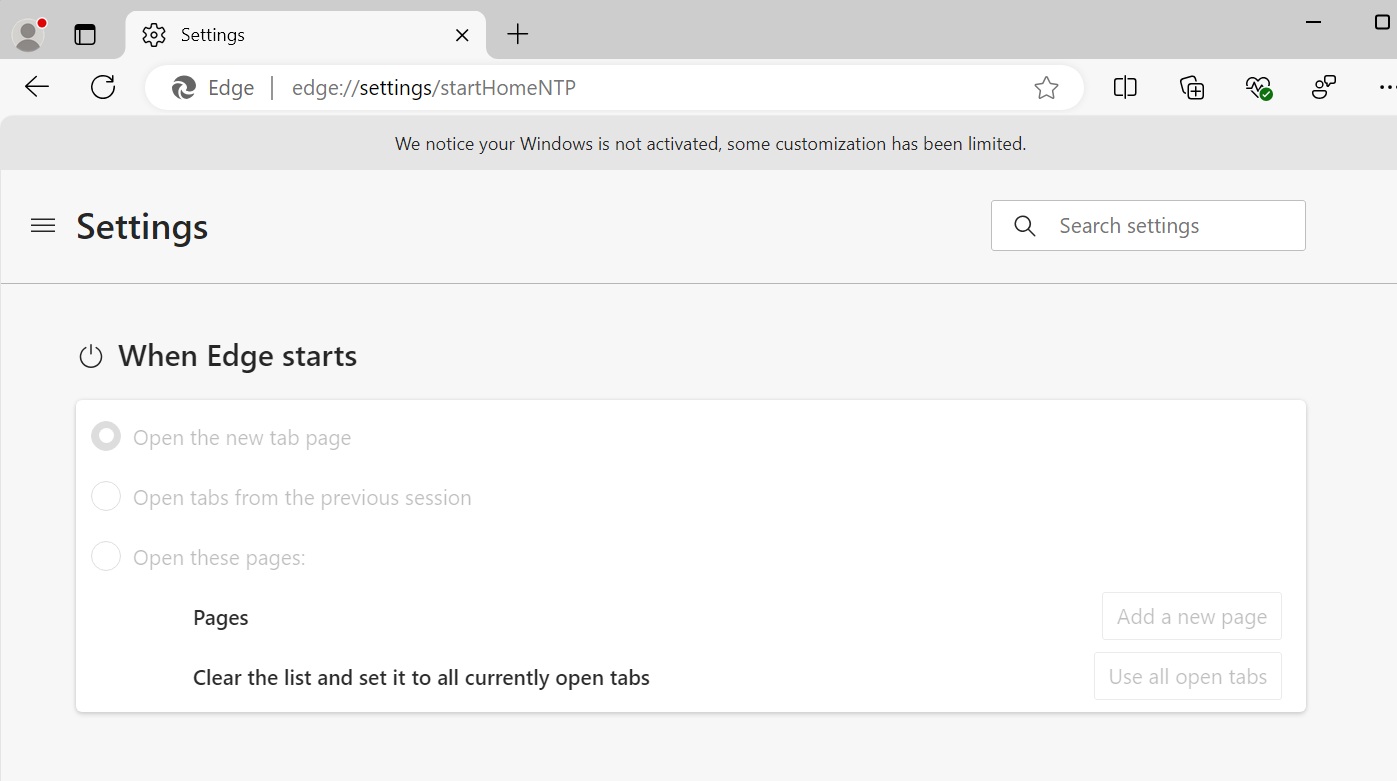Select Open tabs from the previous session
This screenshot has height=781, width=1397.
tap(106, 496)
